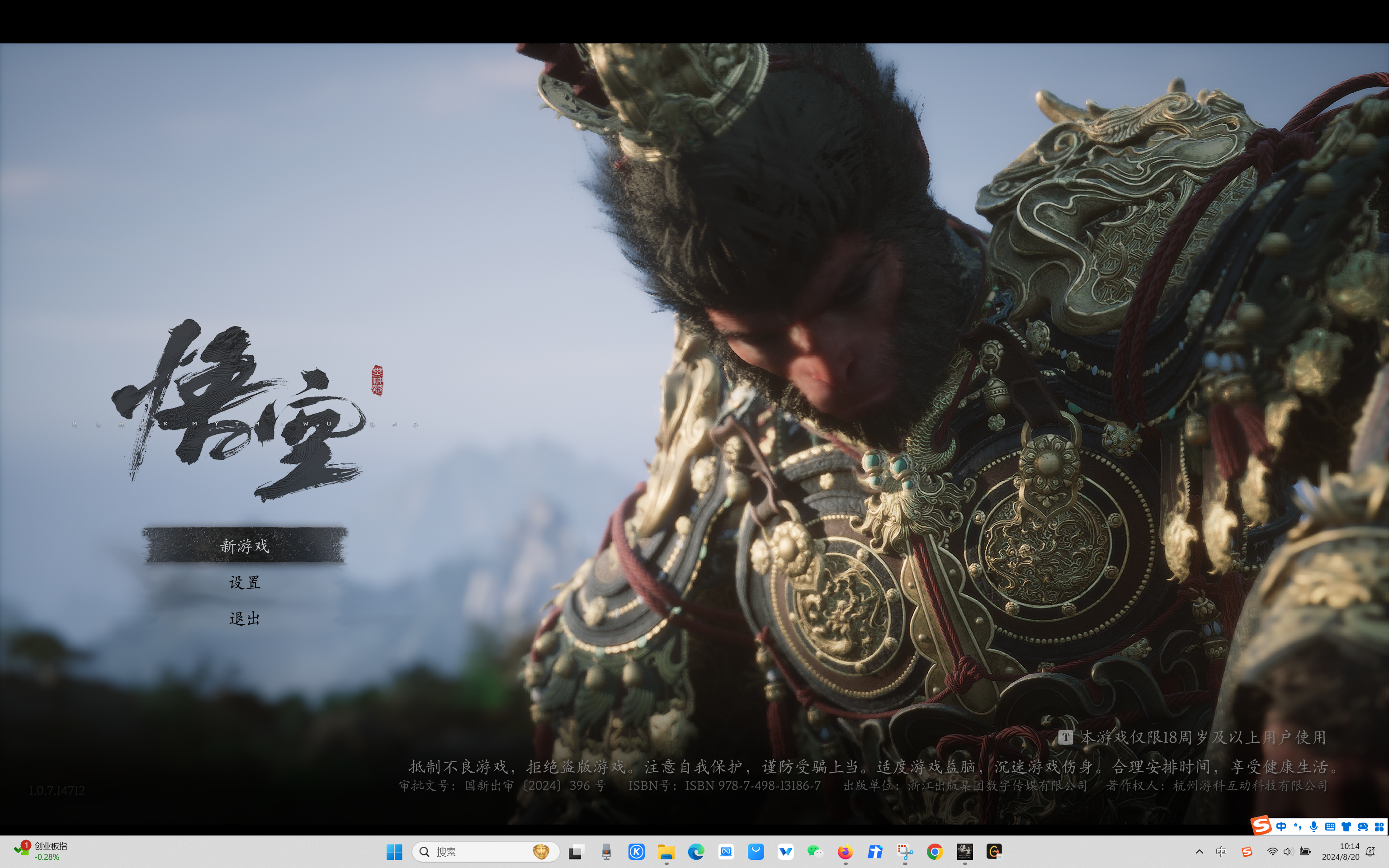Click the taskbar 搜索 search box

(x=486, y=852)
